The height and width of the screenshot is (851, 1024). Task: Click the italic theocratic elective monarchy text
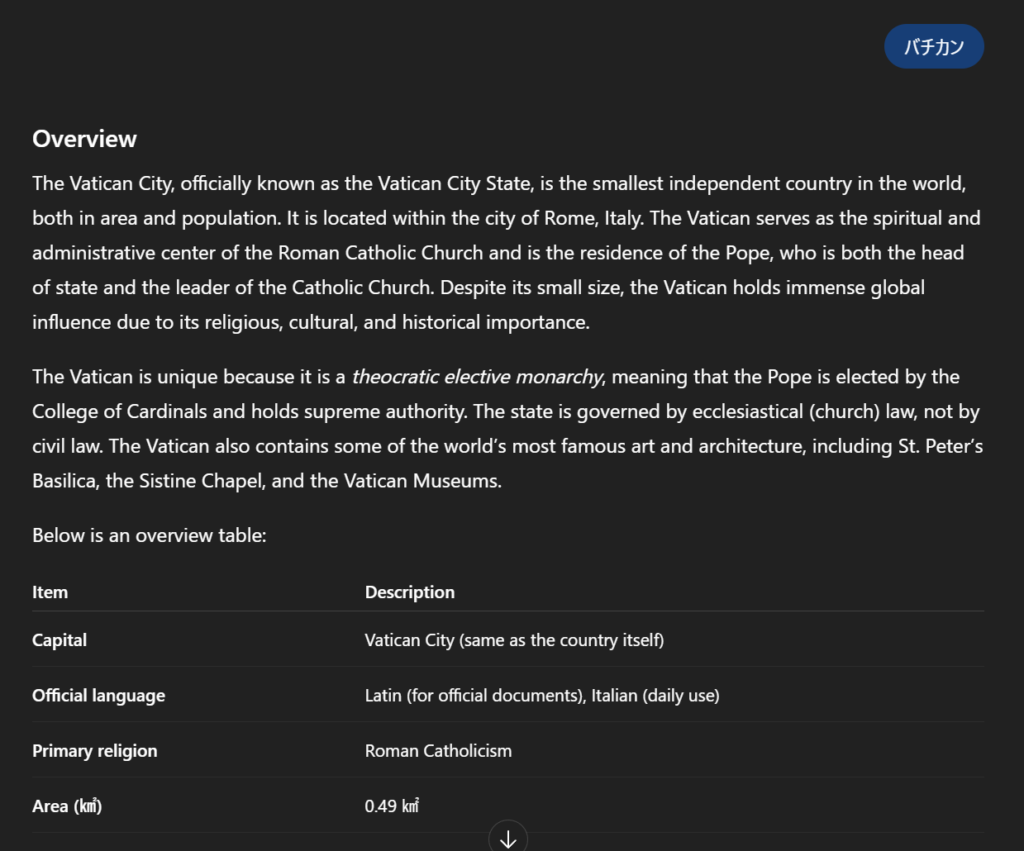tap(477, 377)
